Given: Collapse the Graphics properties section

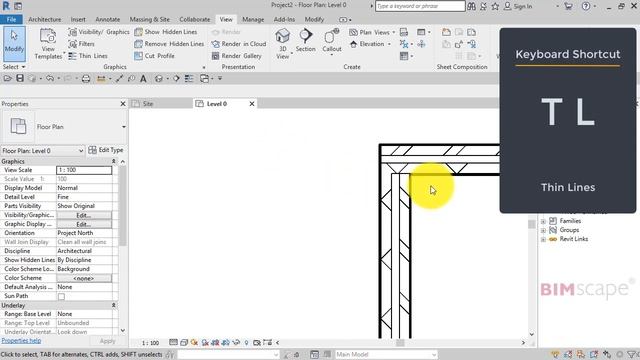Looking at the screenshot, I should click(x=113, y=161).
